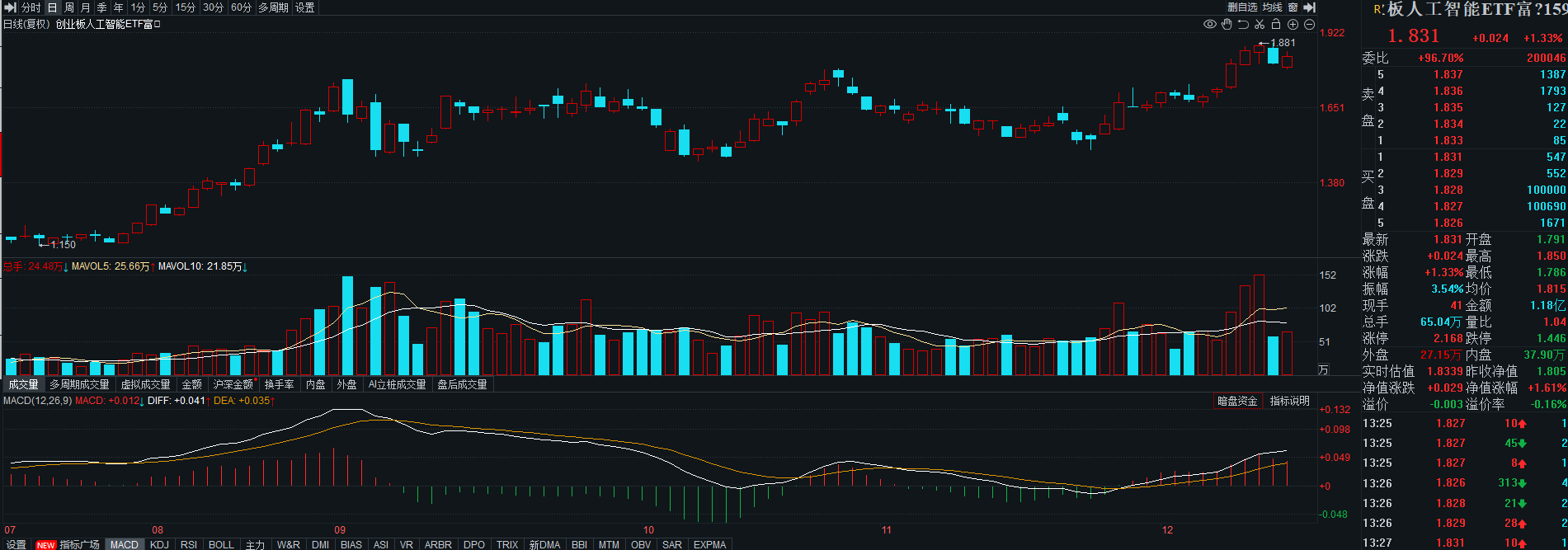Select the scissors cut tool icon

(1260, 24)
